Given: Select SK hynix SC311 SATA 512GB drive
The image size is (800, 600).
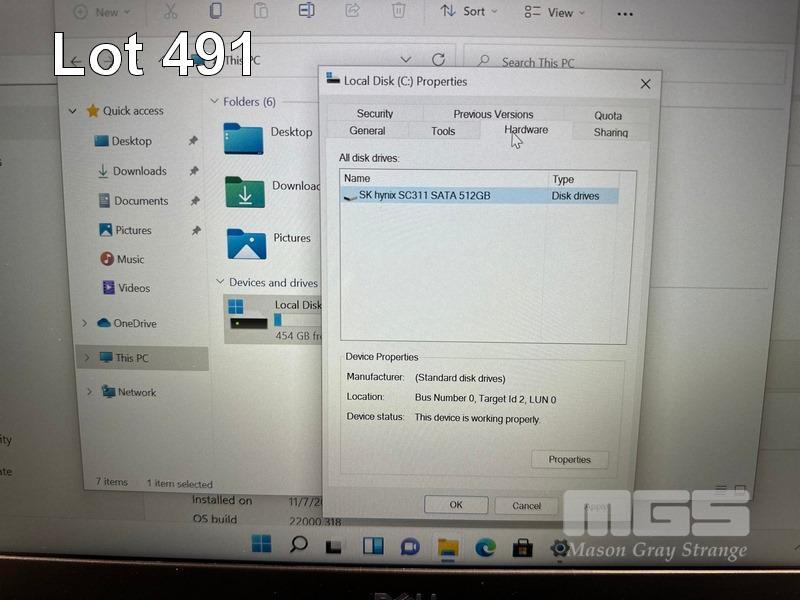Looking at the screenshot, I should click(x=425, y=196).
